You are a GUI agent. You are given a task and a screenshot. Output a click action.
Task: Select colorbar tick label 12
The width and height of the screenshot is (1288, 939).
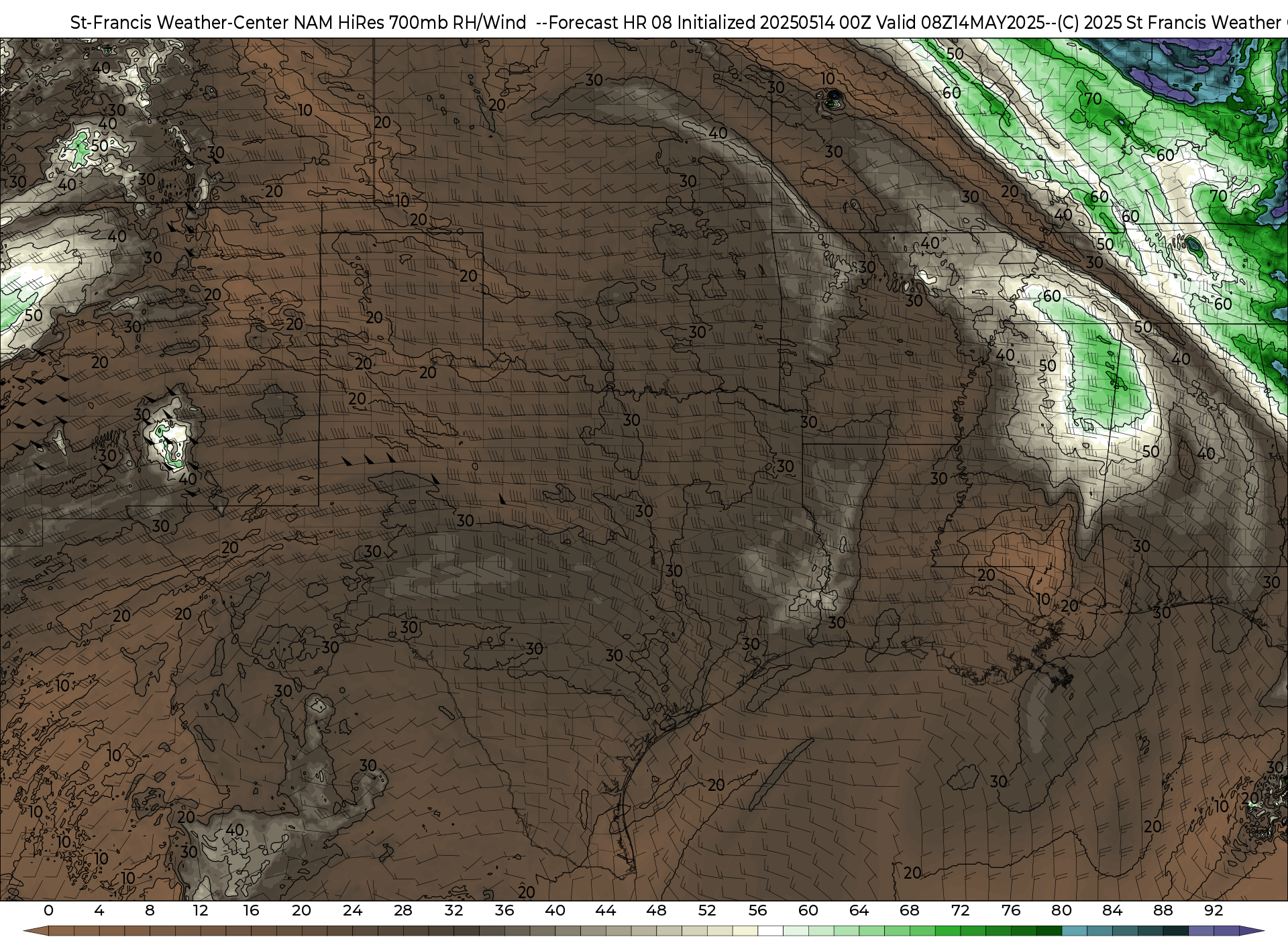tap(201, 910)
